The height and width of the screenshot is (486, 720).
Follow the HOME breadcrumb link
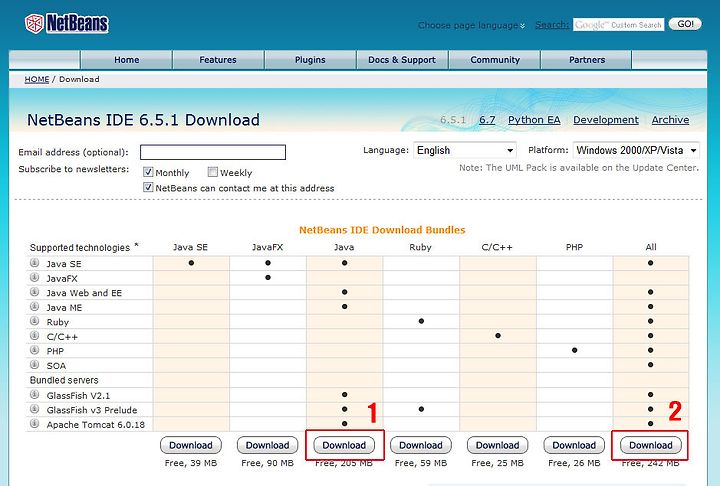pos(37,79)
